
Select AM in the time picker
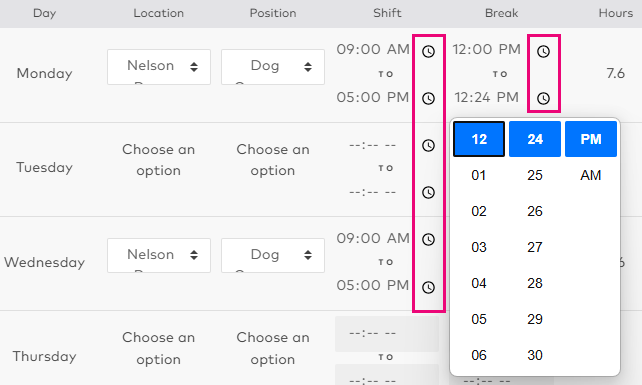coord(590,175)
